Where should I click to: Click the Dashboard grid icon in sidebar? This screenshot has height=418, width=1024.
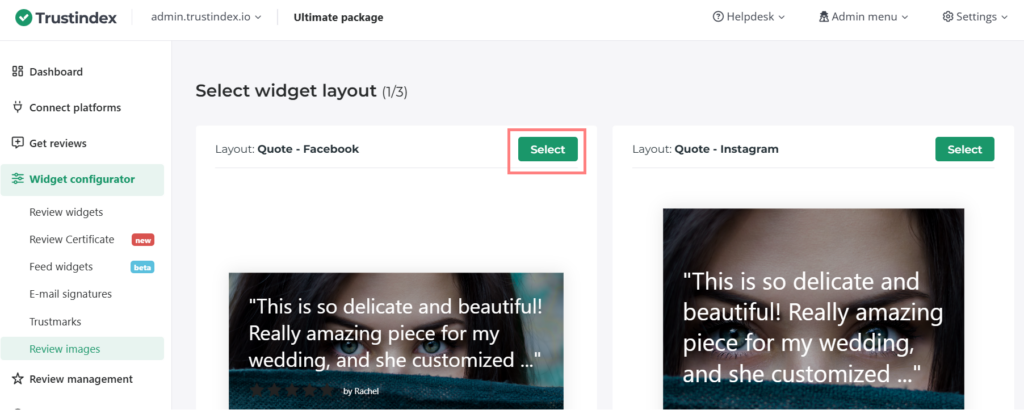17,72
